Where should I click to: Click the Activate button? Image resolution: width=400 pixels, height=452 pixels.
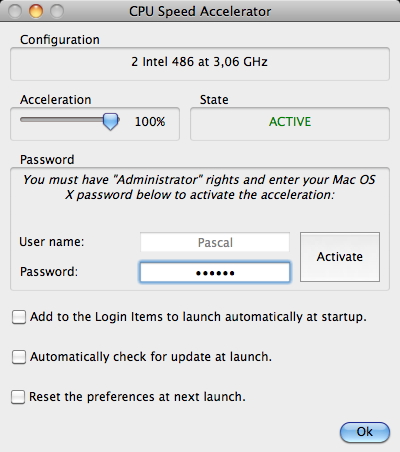pyautogui.click(x=340, y=257)
